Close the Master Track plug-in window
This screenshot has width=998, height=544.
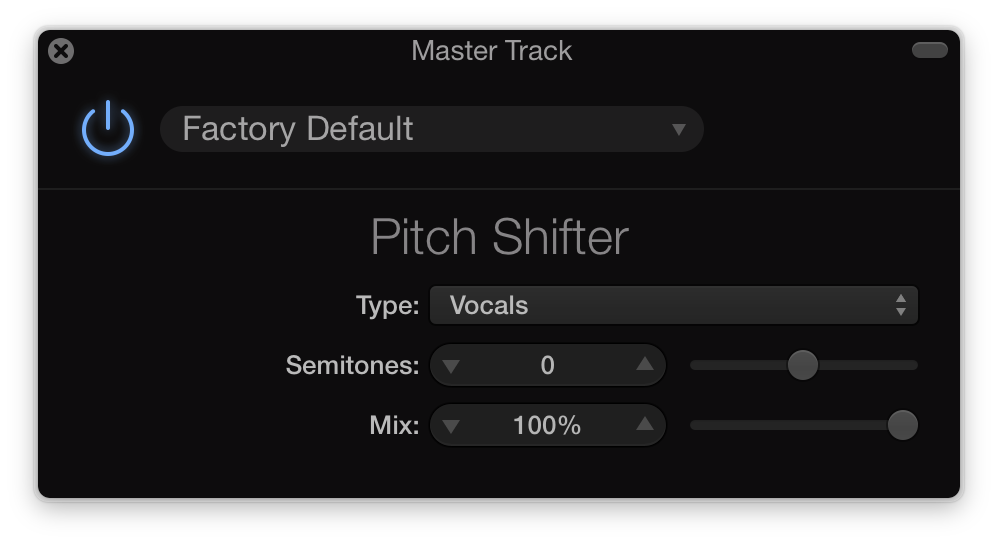pyautogui.click(x=61, y=51)
